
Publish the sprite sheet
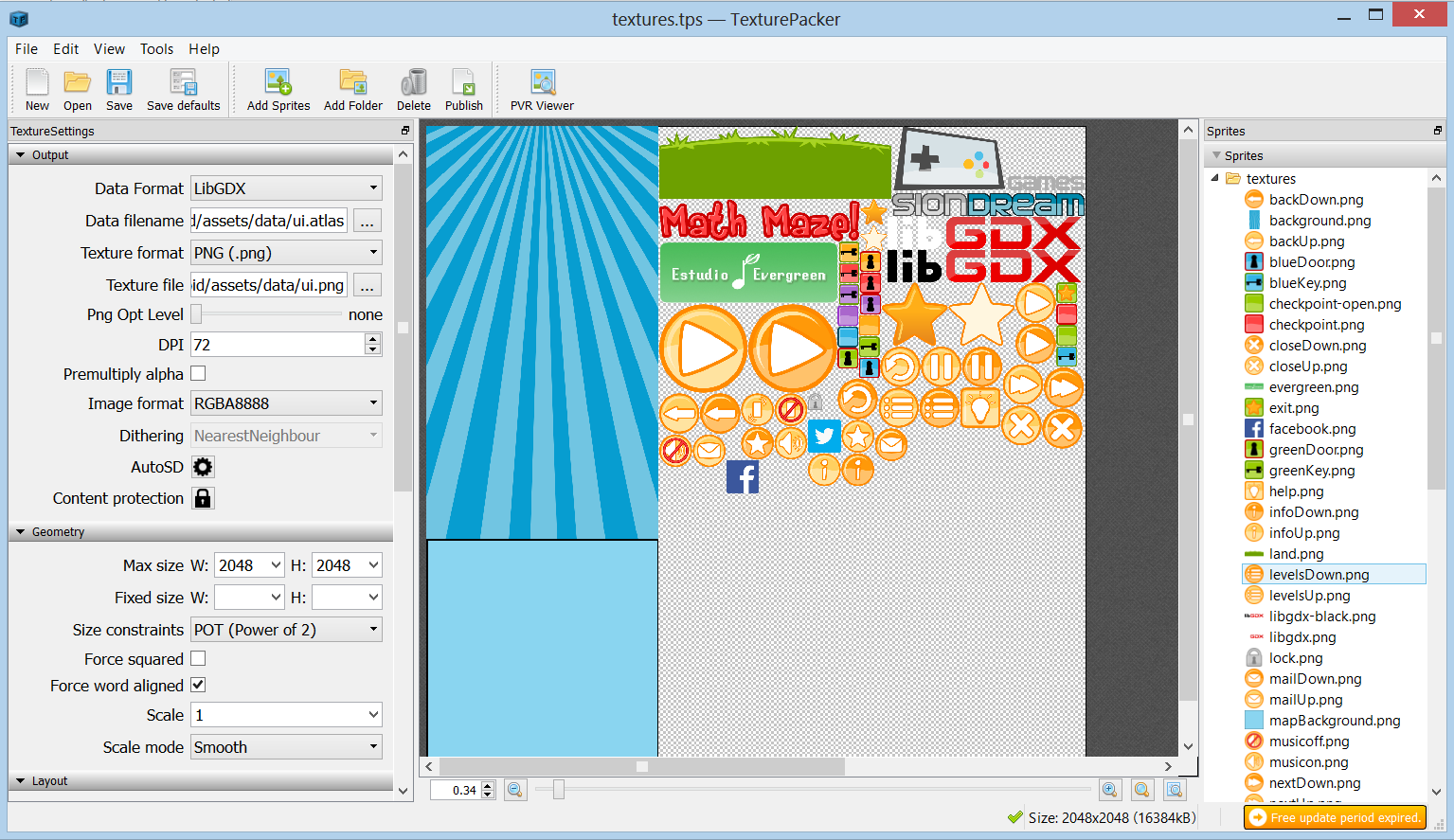point(464,90)
